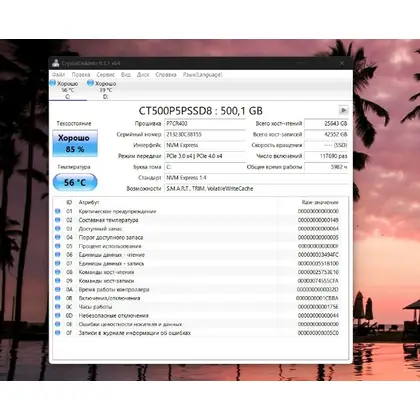Open the Вид menu
Screen dimensions: 420x420
click(126, 75)
